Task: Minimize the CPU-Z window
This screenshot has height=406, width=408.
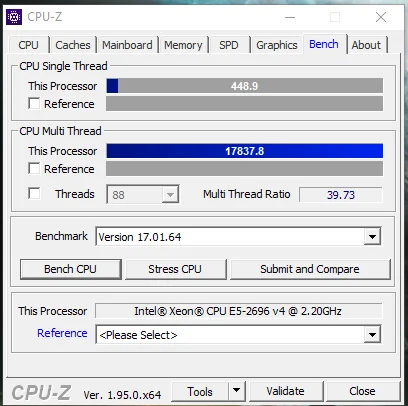Action: [290, 17]
